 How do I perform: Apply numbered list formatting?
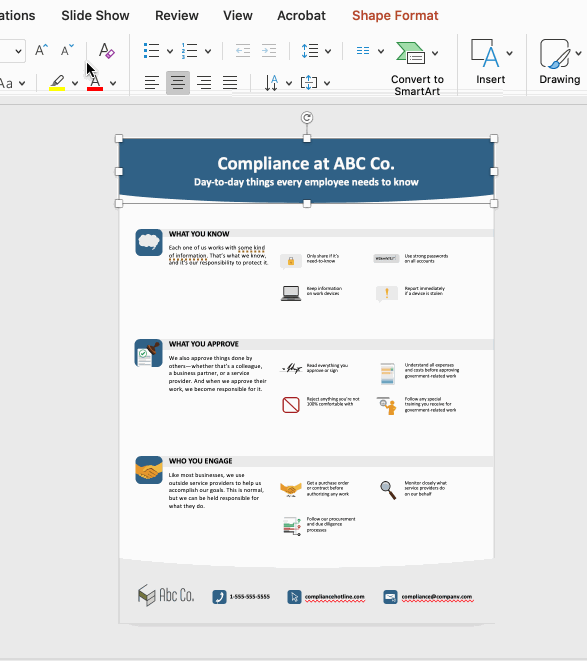tap(189, 51)
